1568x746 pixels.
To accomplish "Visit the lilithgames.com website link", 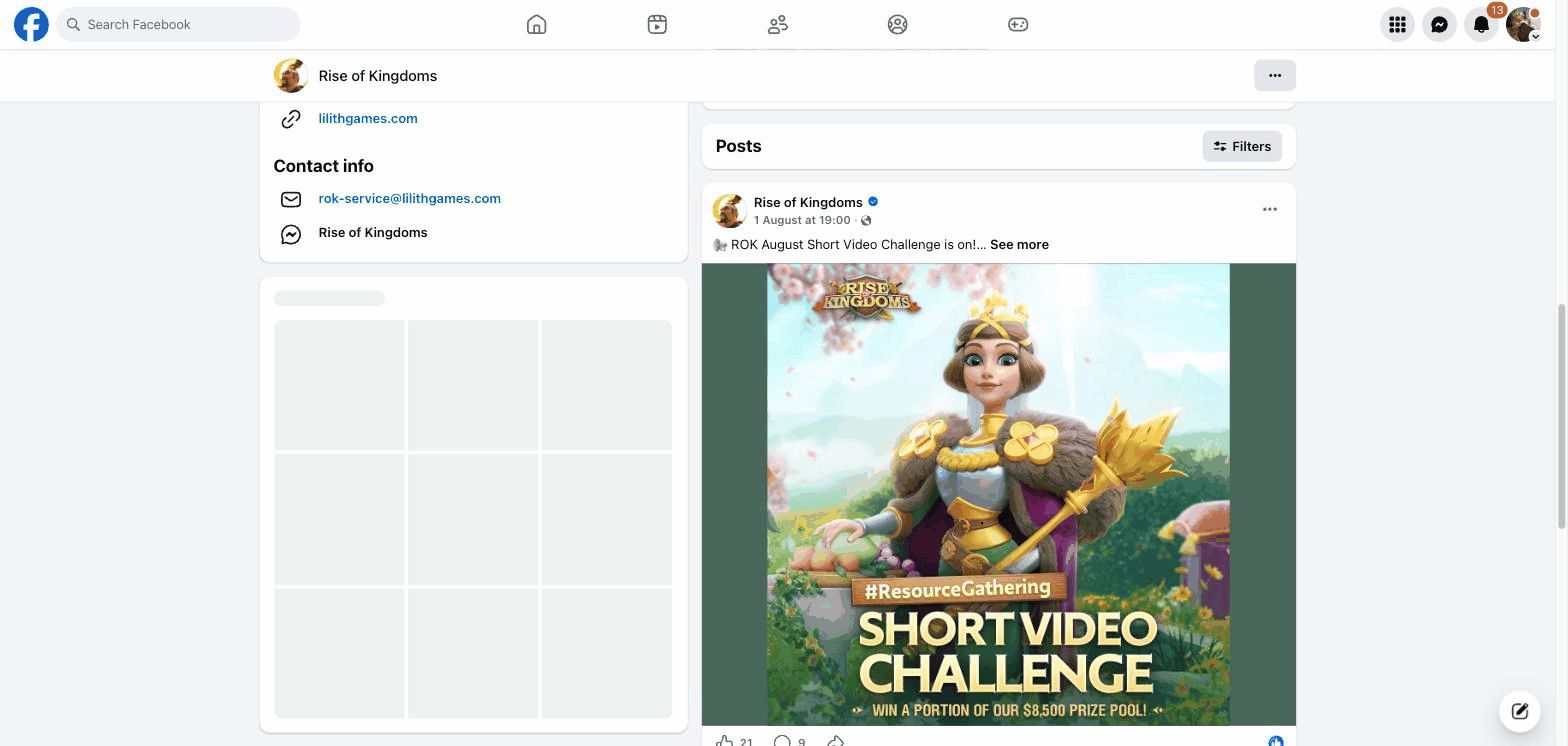I will click(x=368, y=118).
